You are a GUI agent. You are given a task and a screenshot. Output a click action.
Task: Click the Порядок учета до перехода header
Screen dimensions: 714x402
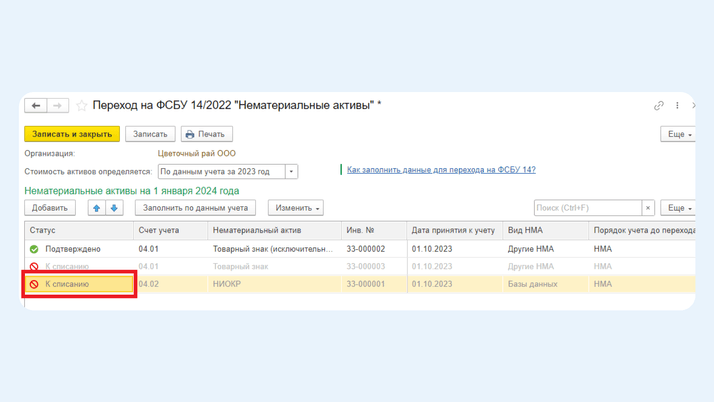click(642, 230)
